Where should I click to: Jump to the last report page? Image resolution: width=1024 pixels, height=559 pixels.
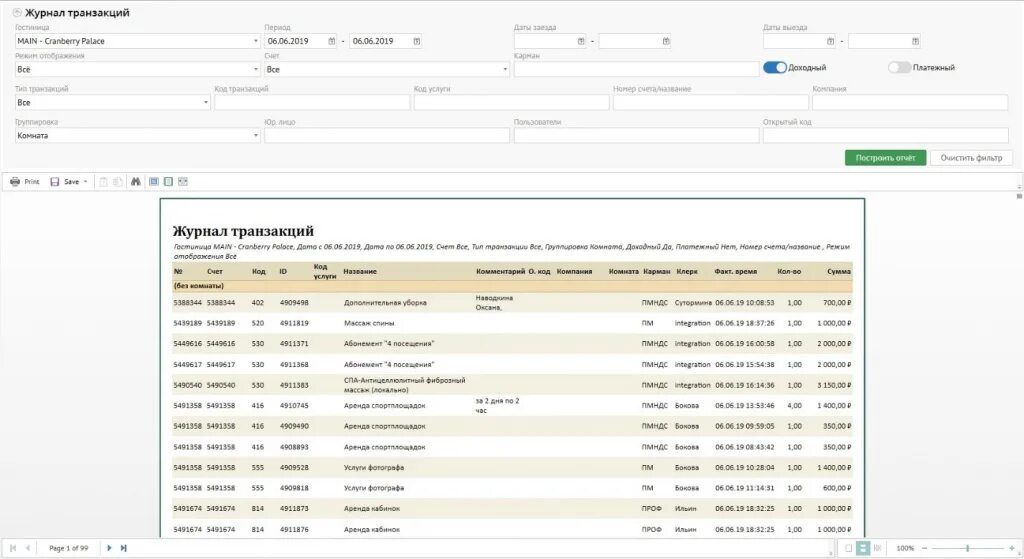click(x=123, y=548)
